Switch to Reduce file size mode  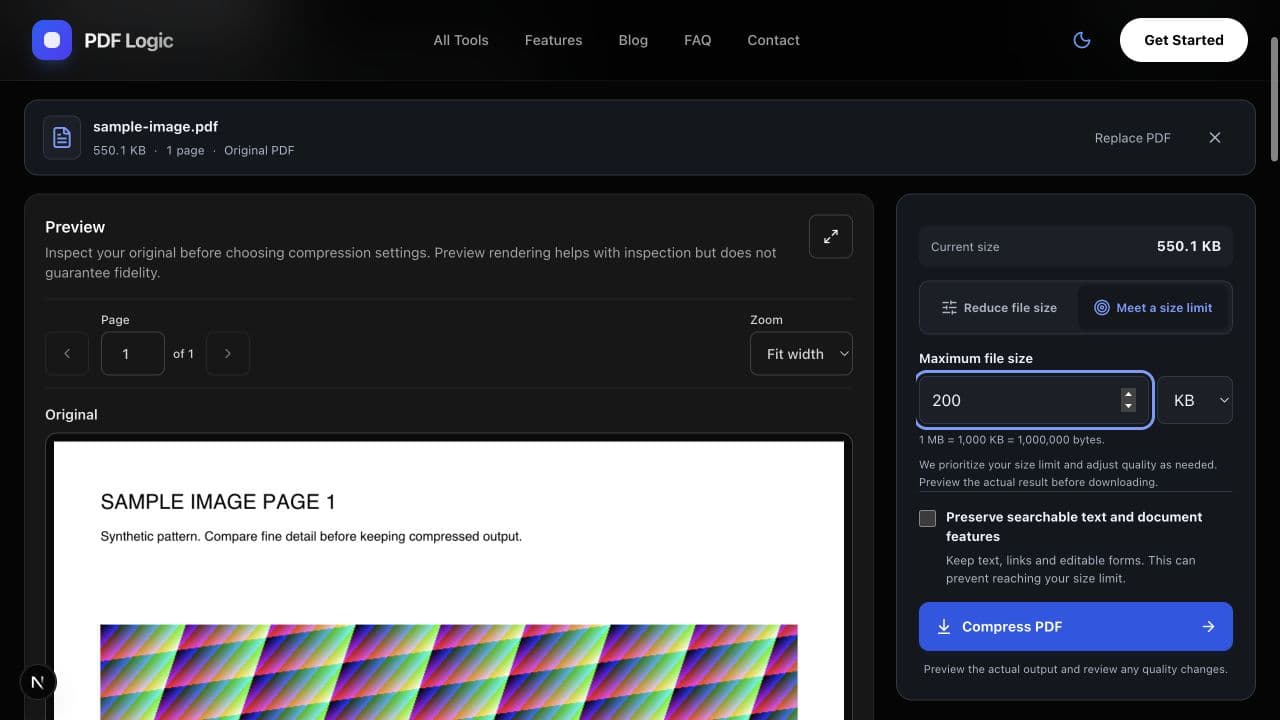(x=999, y=308)
